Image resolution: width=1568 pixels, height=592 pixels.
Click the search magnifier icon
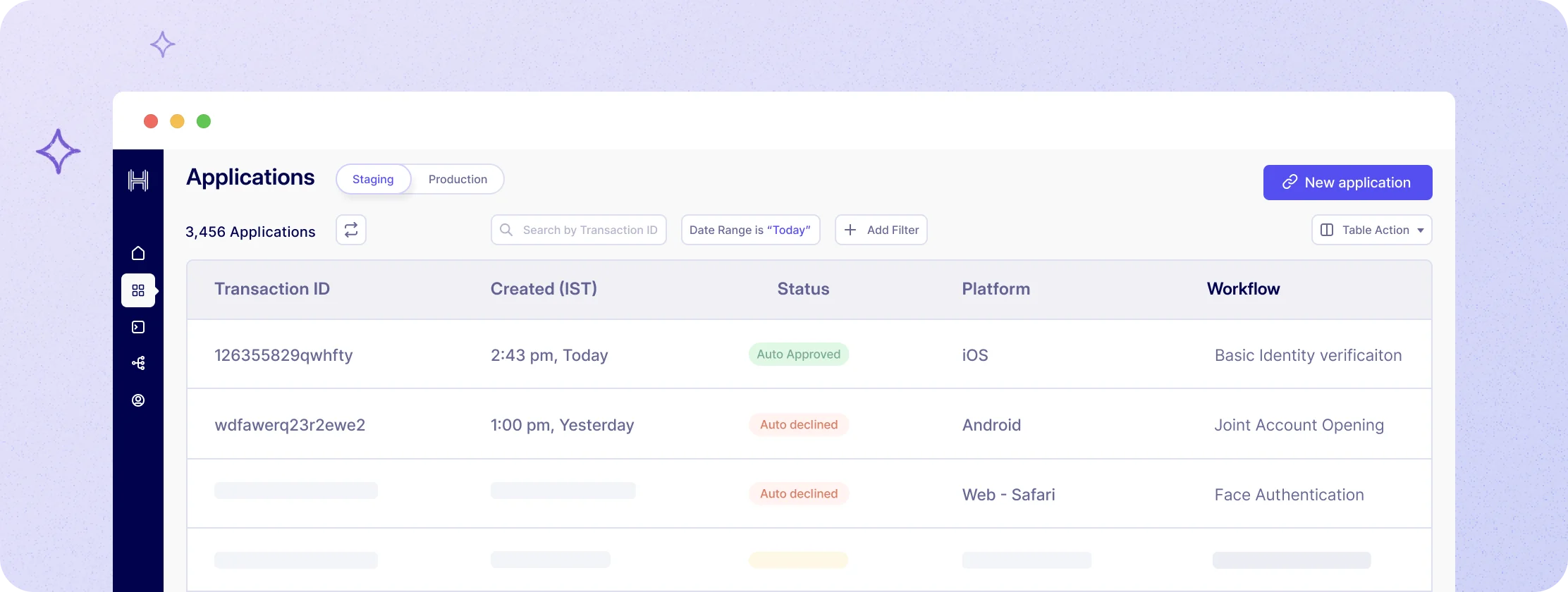point(506,230)
